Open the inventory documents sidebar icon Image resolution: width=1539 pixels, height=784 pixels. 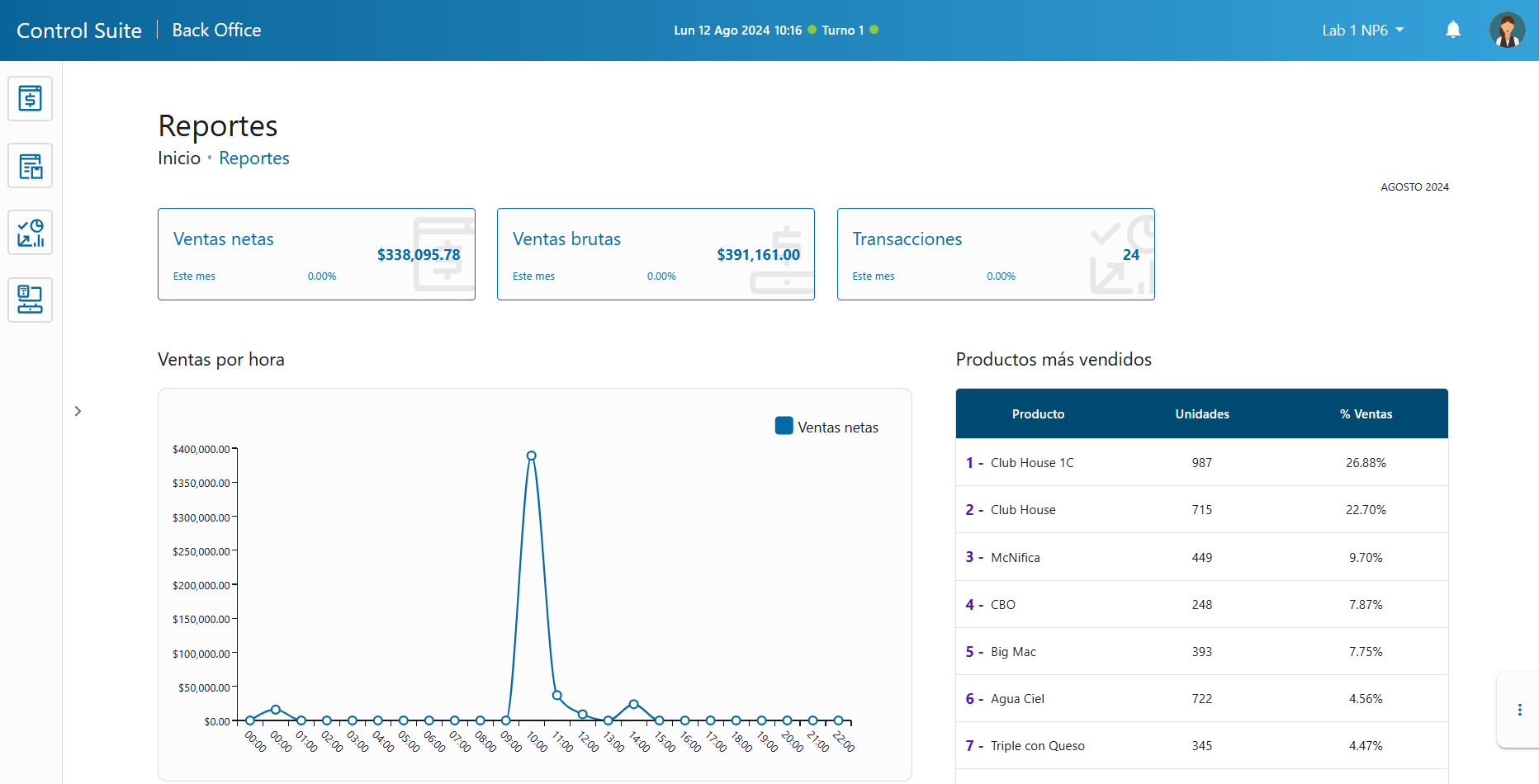coord(31,166)
